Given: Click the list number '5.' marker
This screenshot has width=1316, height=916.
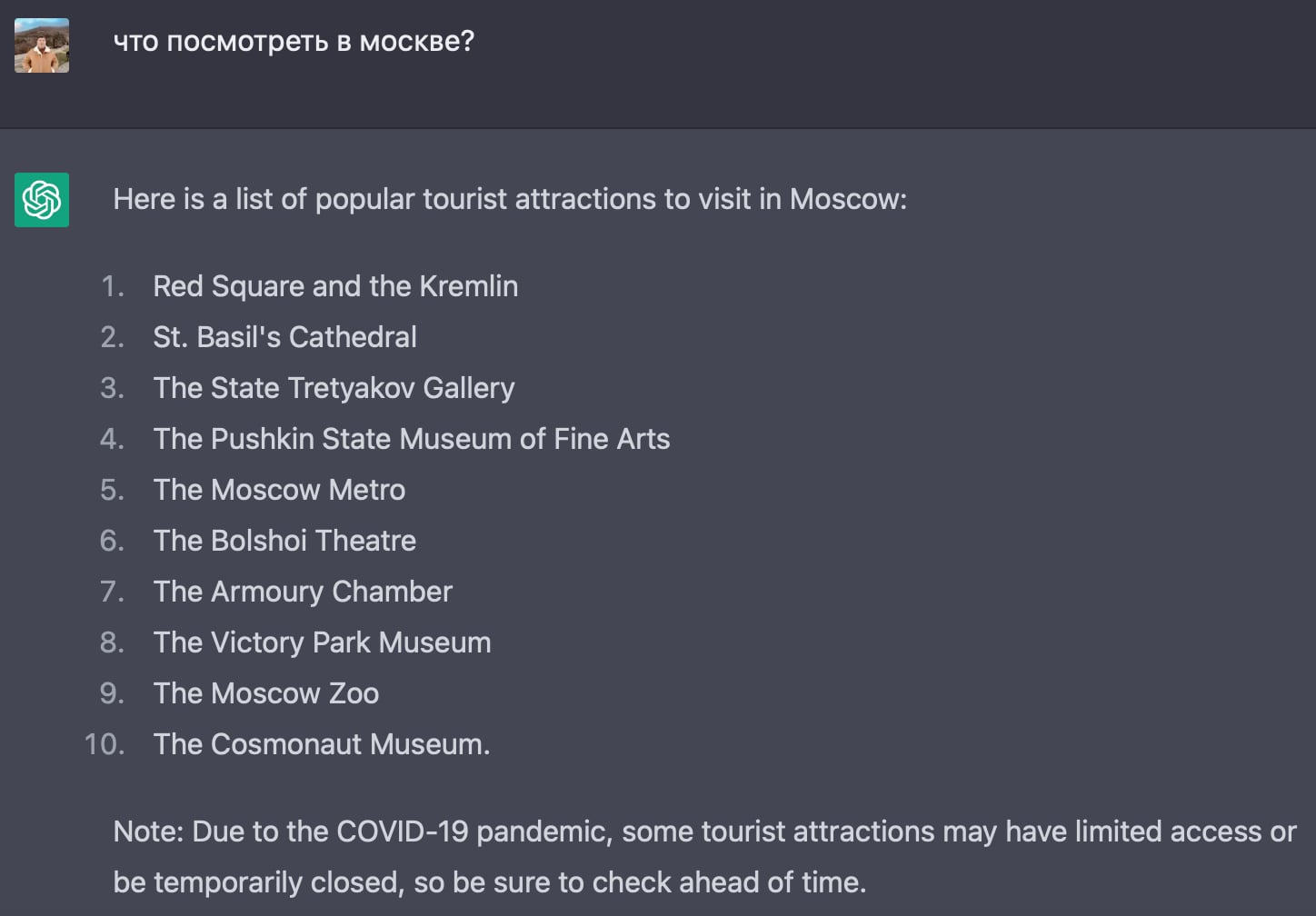Looking at the screenshot, I should tap(112, 490).
